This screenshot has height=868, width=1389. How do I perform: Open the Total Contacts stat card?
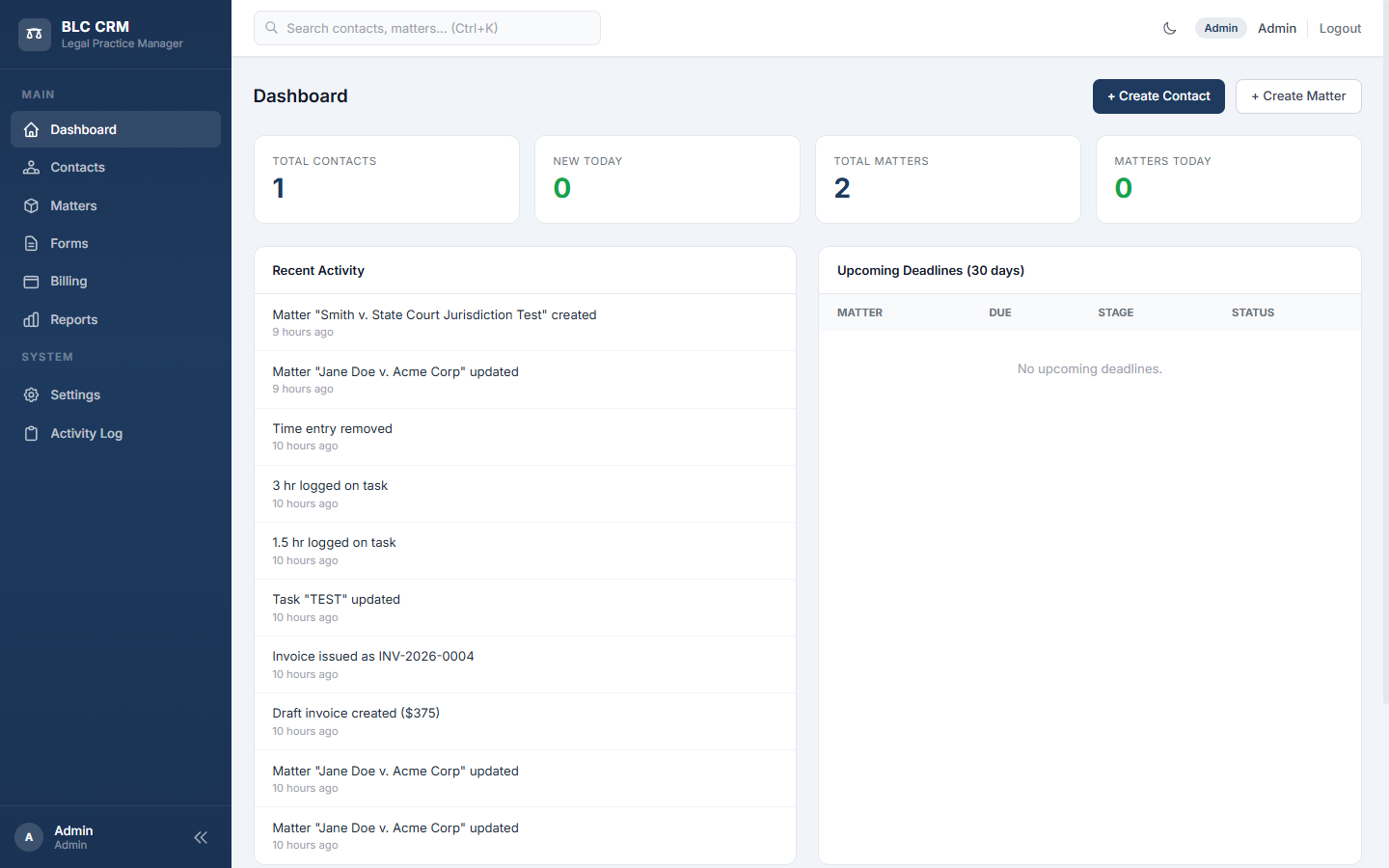coord(387,179)
